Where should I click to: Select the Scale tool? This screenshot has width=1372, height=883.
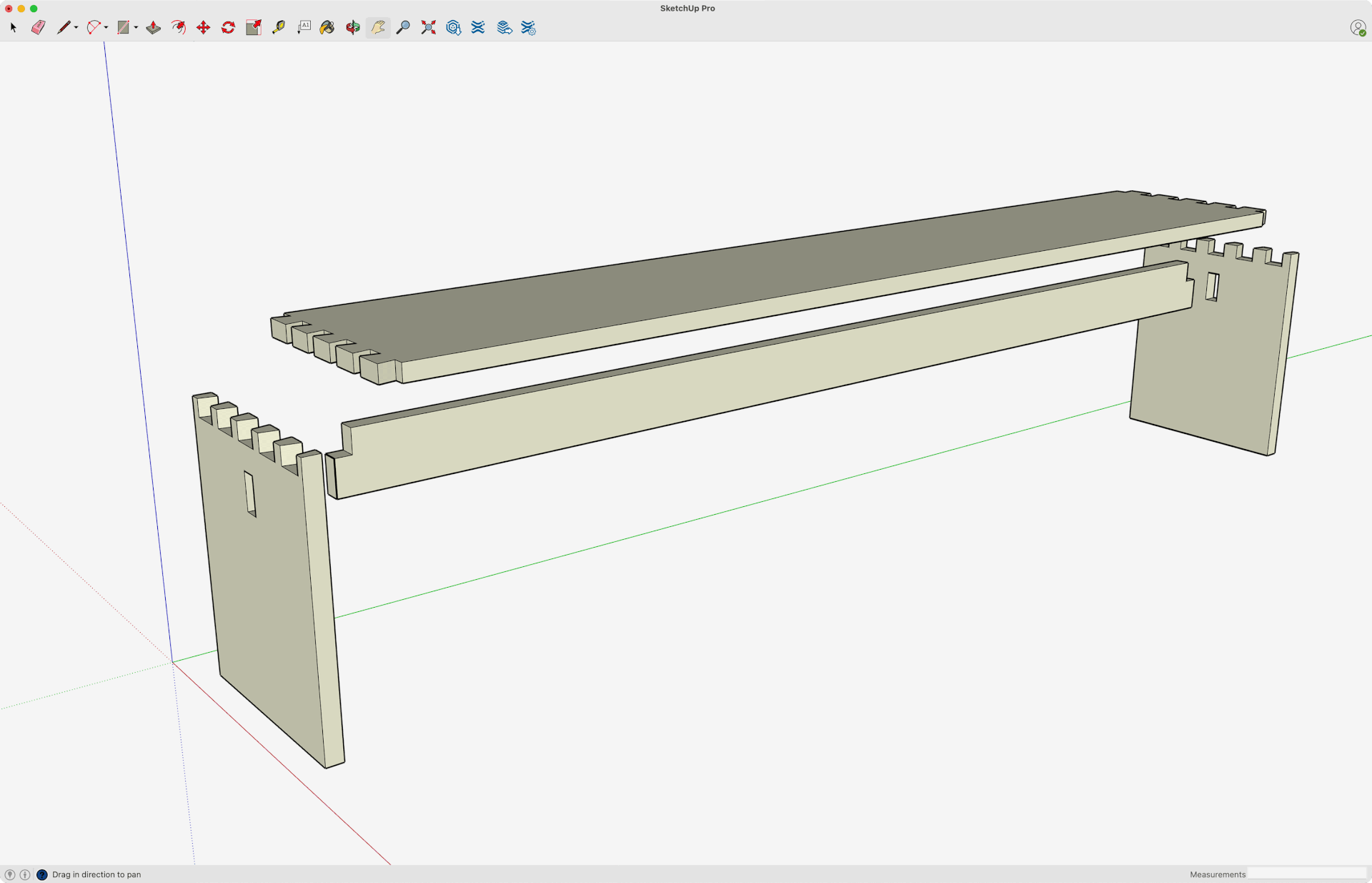pos(253,27)
